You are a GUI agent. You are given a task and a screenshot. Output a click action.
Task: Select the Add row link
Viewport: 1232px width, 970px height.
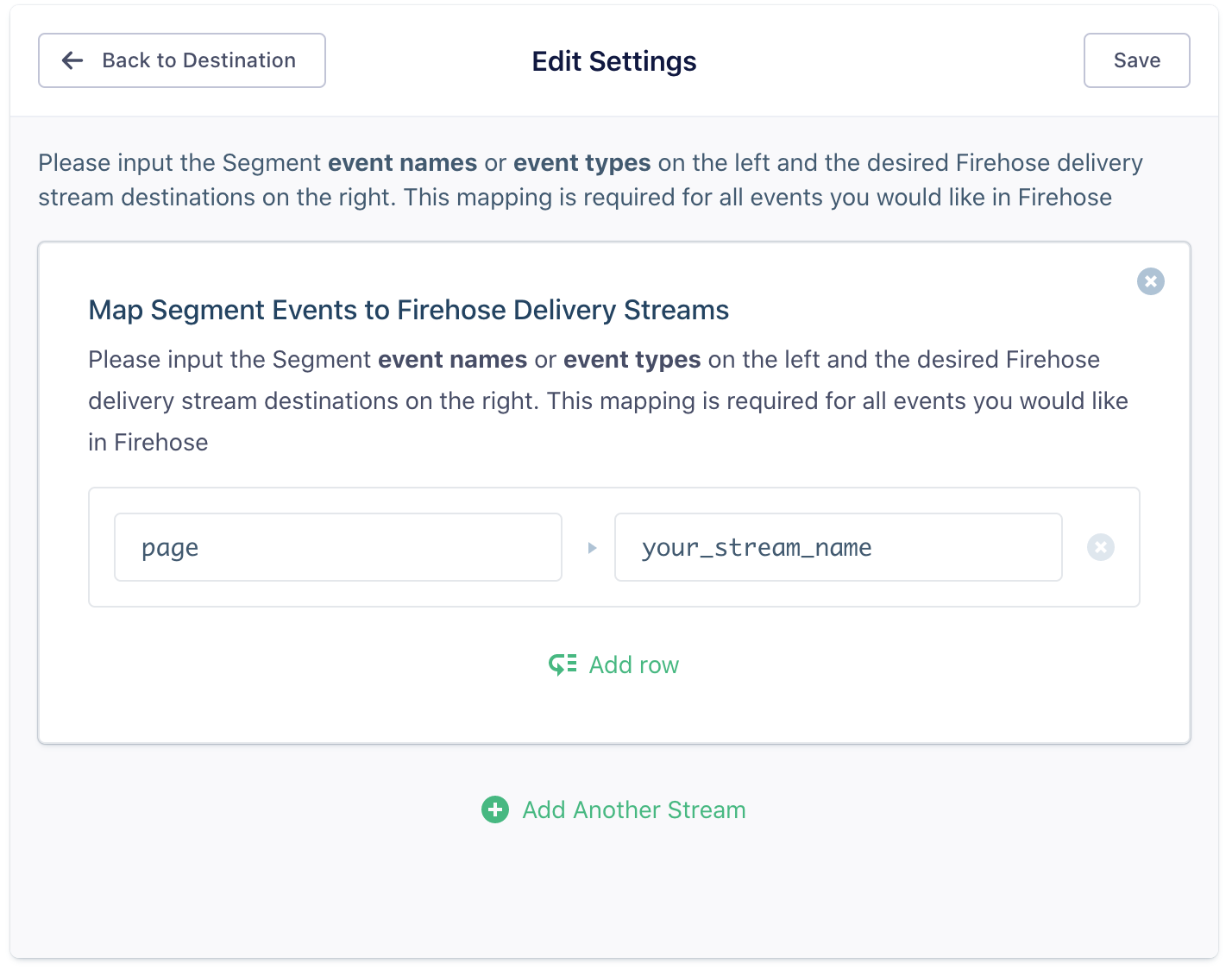pos(633,665)
